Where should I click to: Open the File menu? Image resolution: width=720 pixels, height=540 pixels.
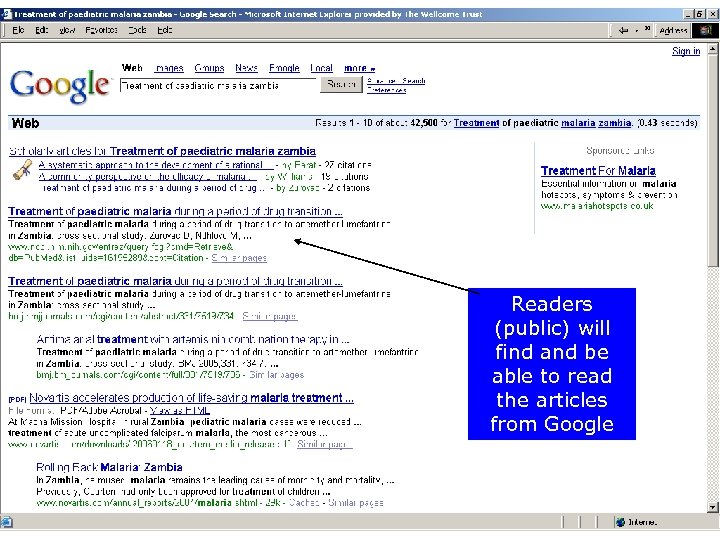(18, 30)
